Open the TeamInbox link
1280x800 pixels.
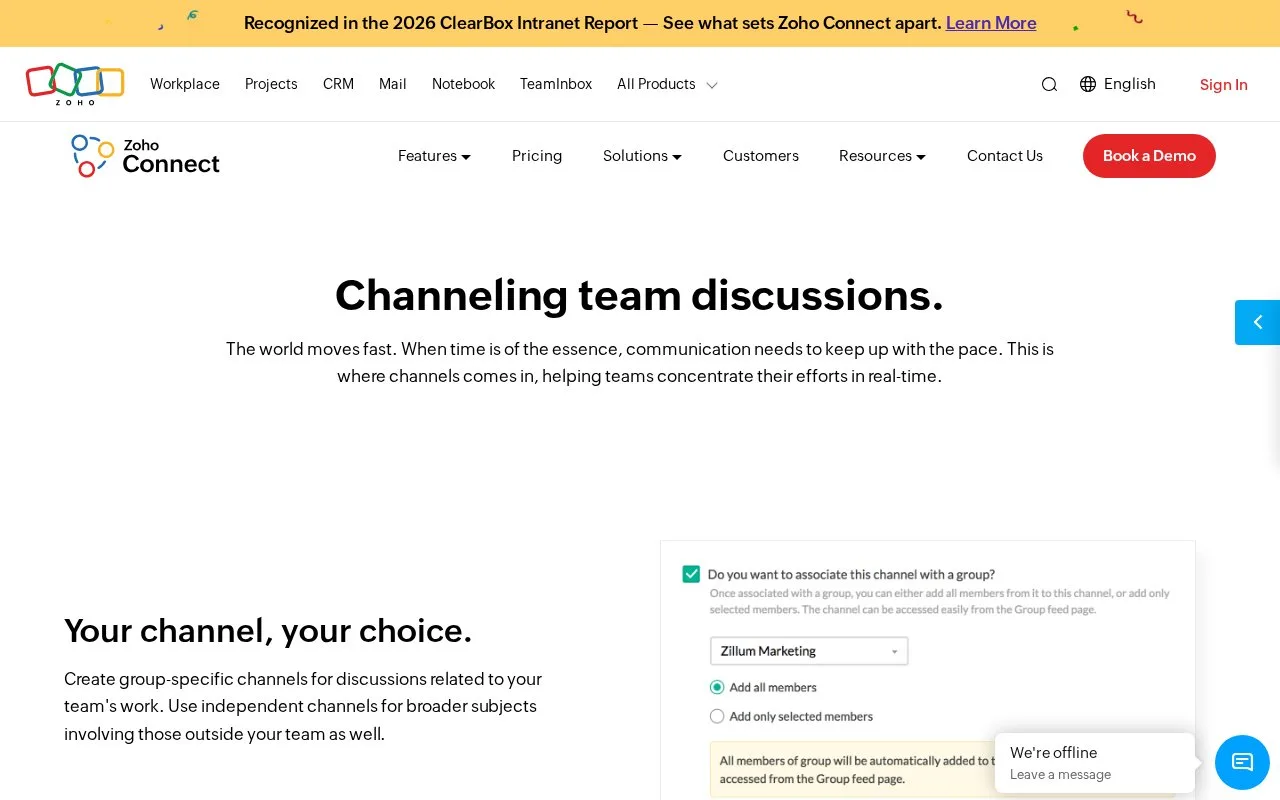[556, 84]
